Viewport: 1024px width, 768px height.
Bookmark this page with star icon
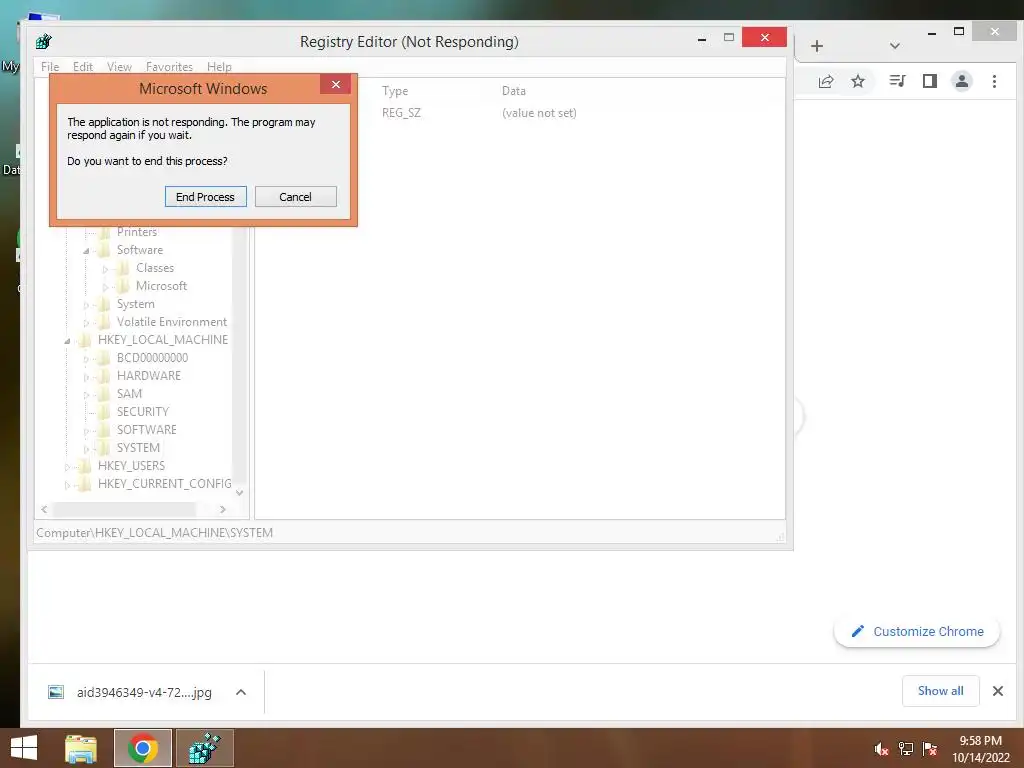tap(858, 81)
